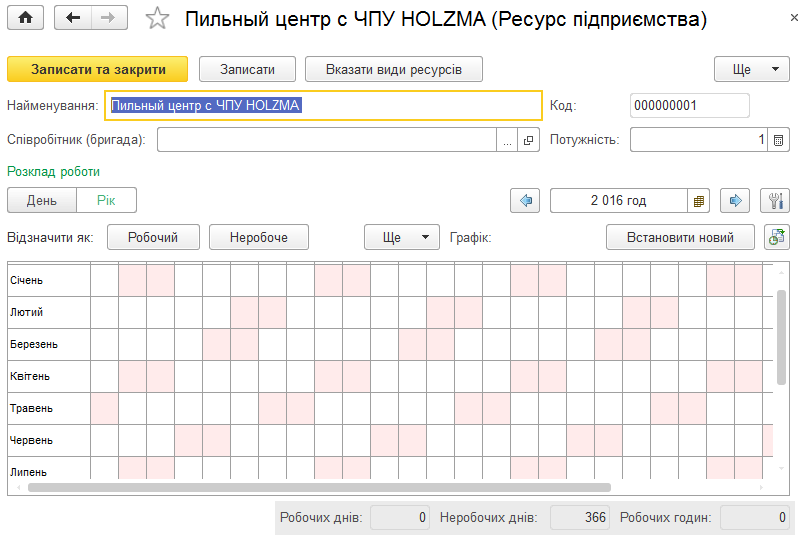The width and height of the screenshot is (803, 542).
Task: Add form to favorites star
Action: pyautogui.click(x=157, y=19)
